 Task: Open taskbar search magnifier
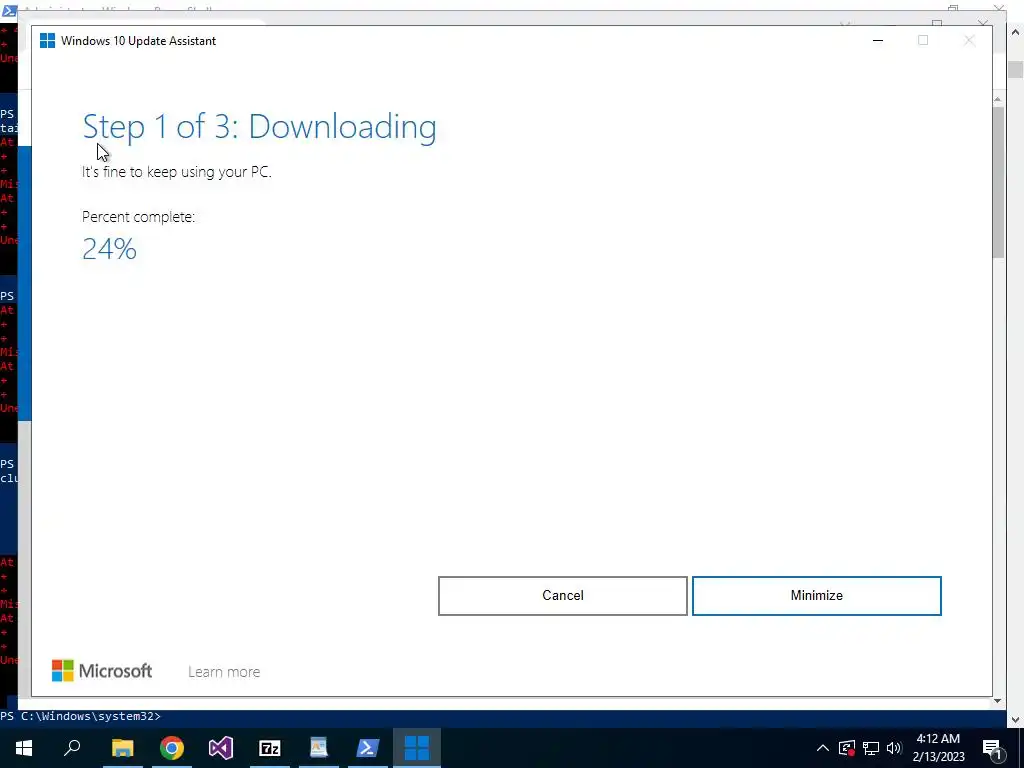click(x=72, y=748)
